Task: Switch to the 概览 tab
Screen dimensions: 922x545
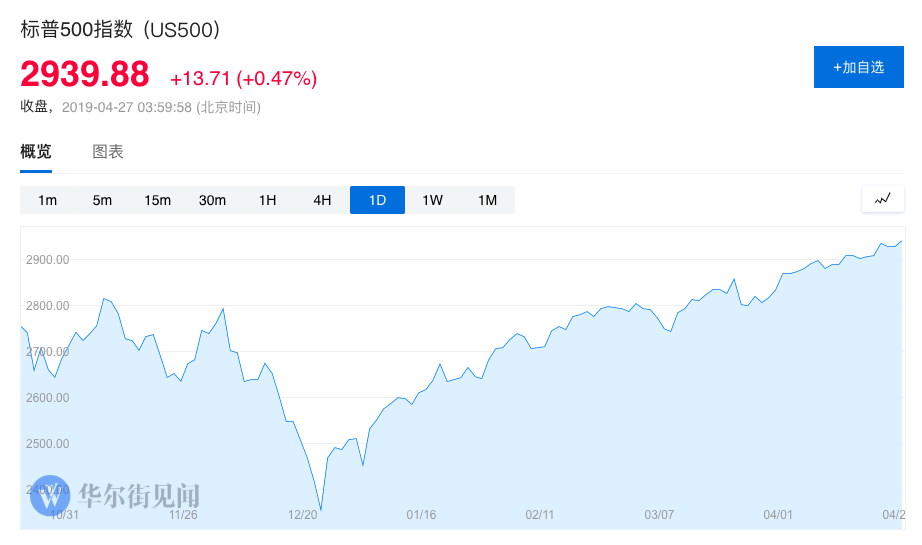Action: 36,152
